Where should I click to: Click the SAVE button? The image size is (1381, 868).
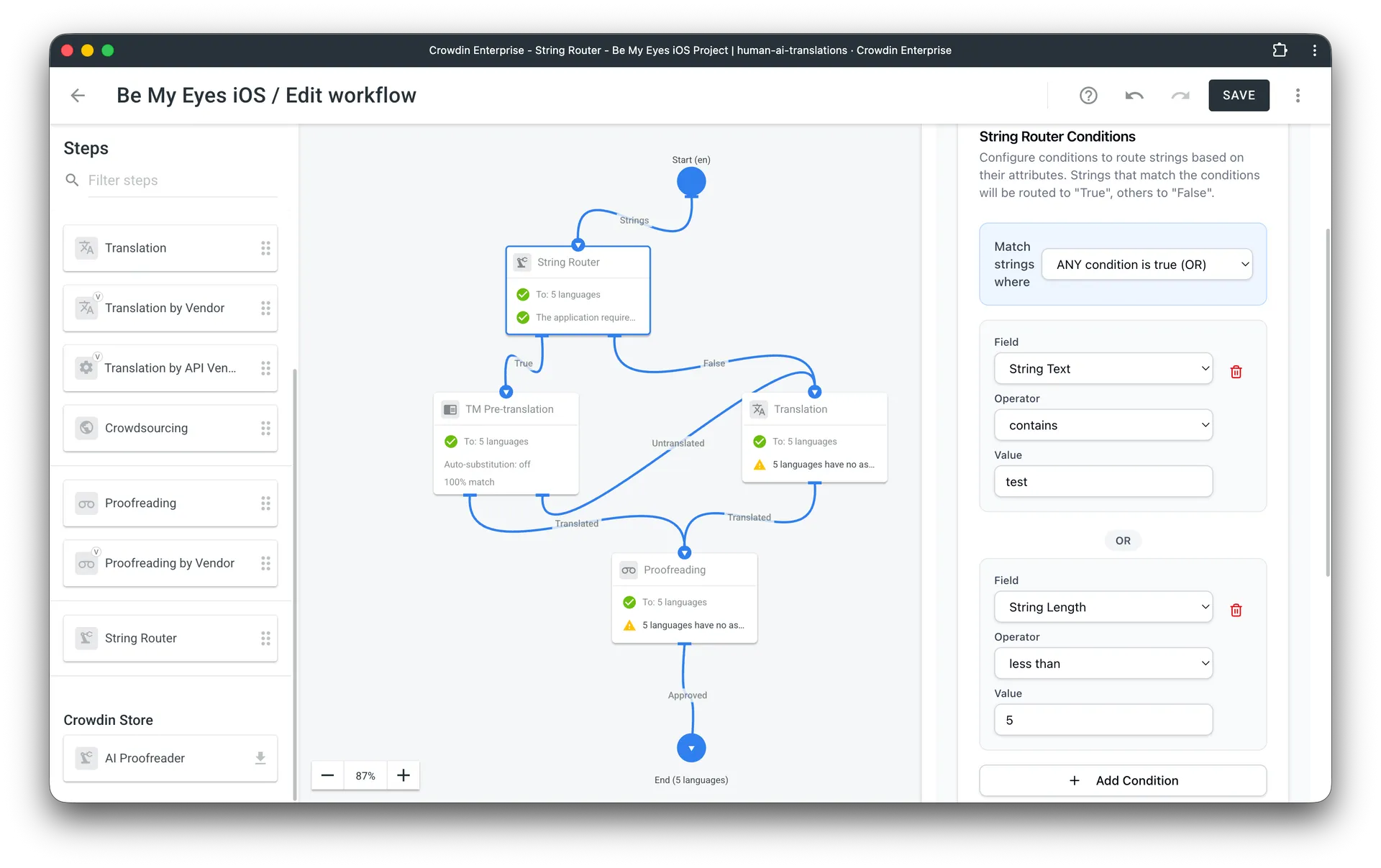click(1239, 96)
